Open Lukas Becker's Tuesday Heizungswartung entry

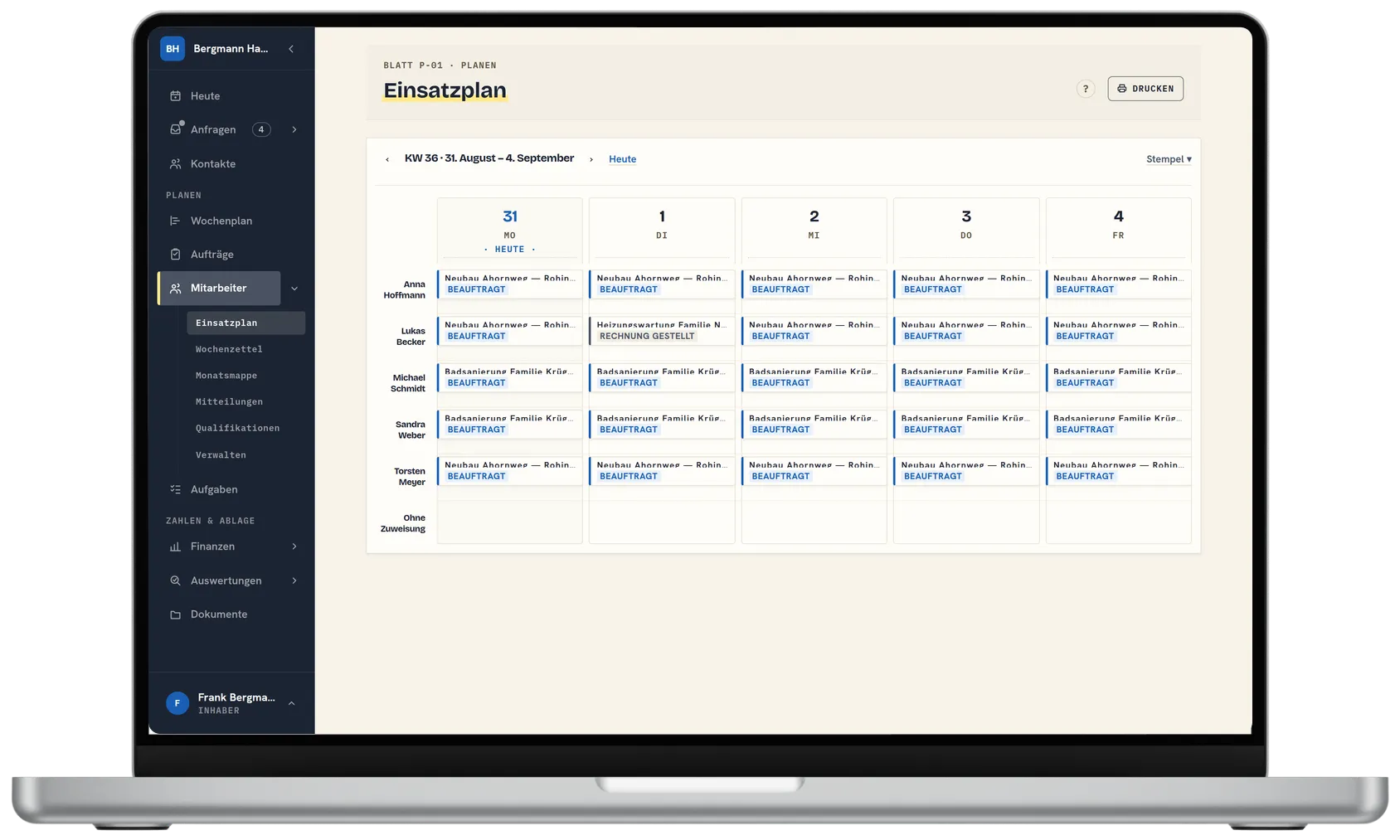coord(662,330)
